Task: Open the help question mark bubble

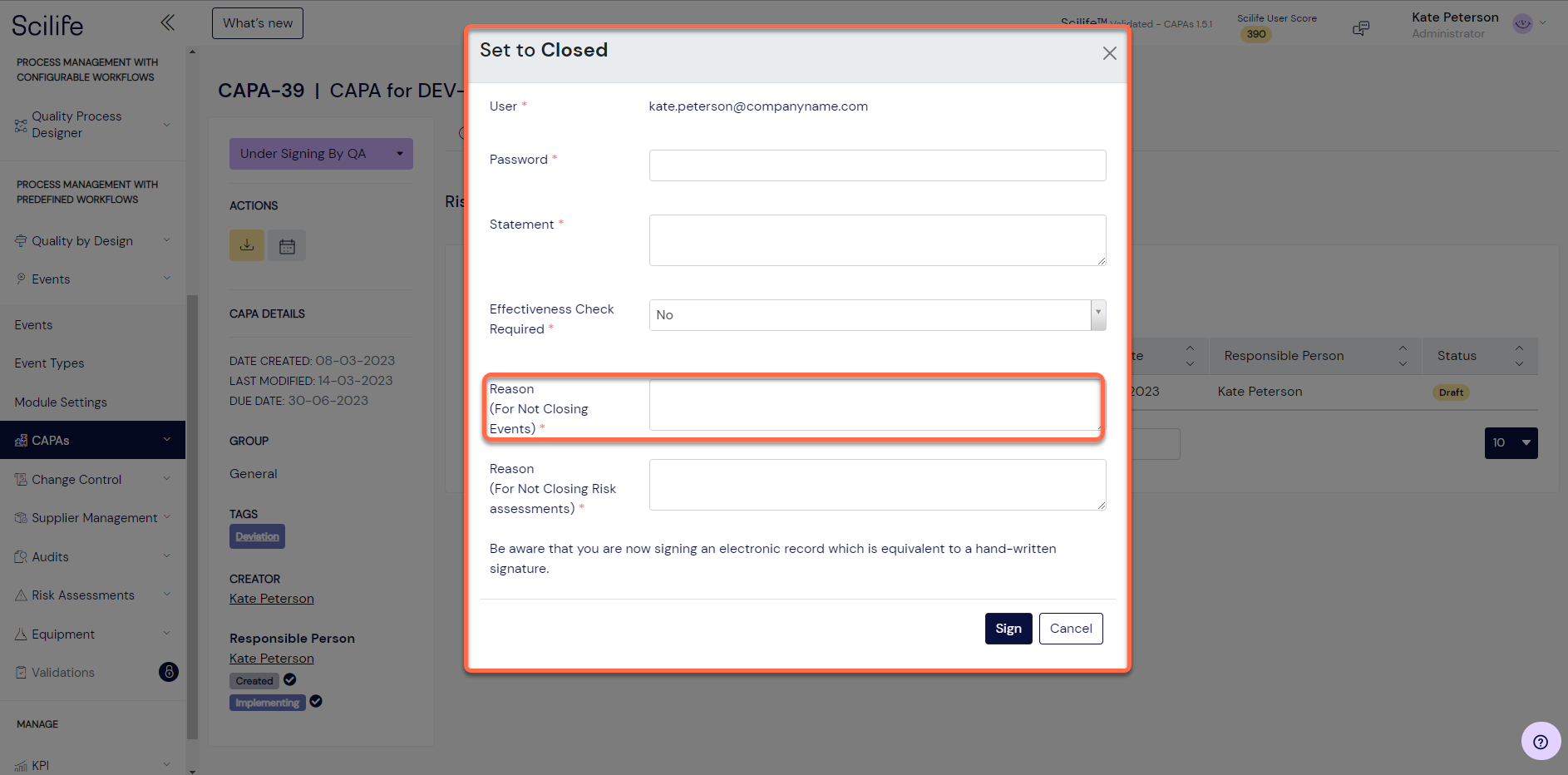Action: click(x=1541, y=741)
